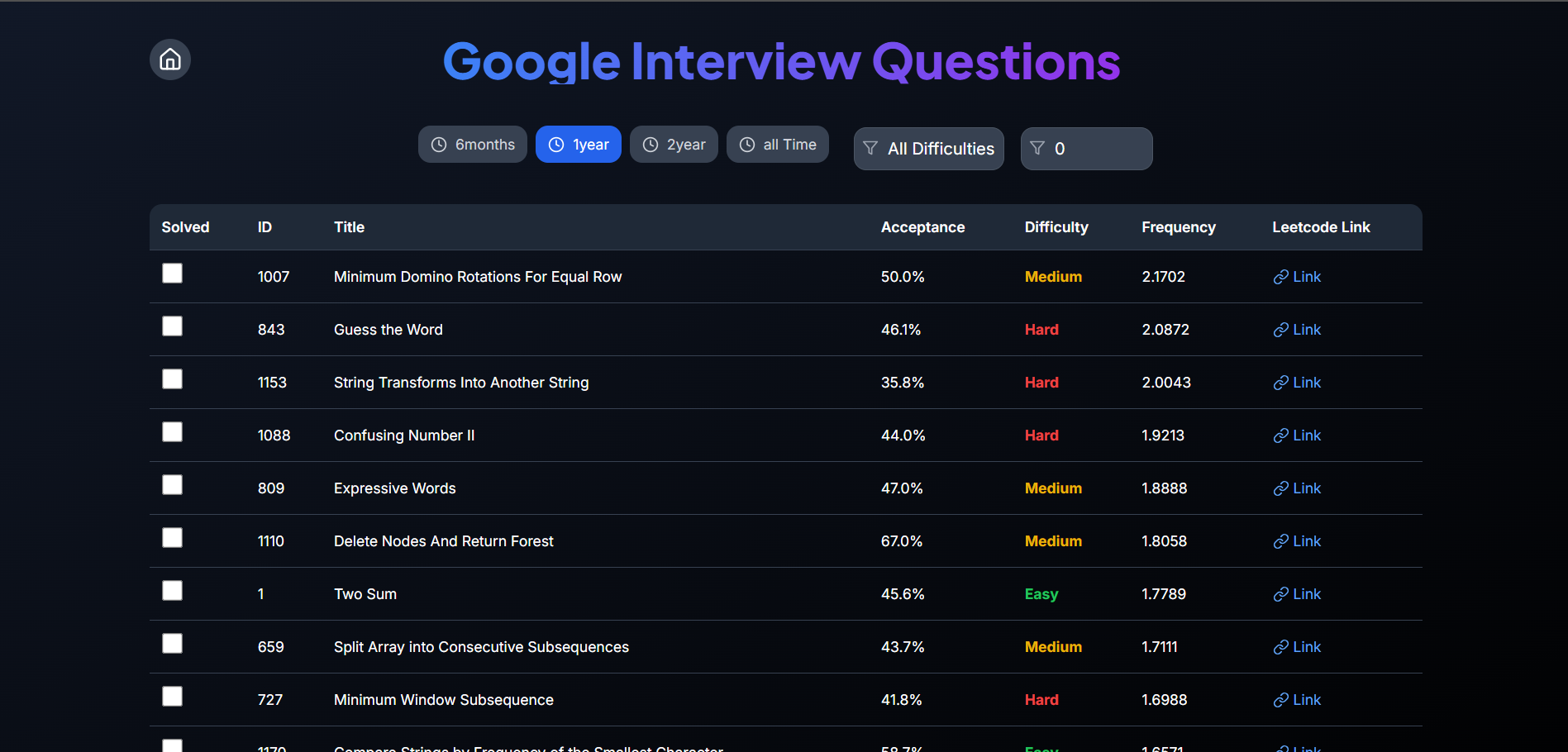1568x752 pixels.
Task: Click the minimum frequency filter field
Action: pyautogui.click(x=1087, y=149)
